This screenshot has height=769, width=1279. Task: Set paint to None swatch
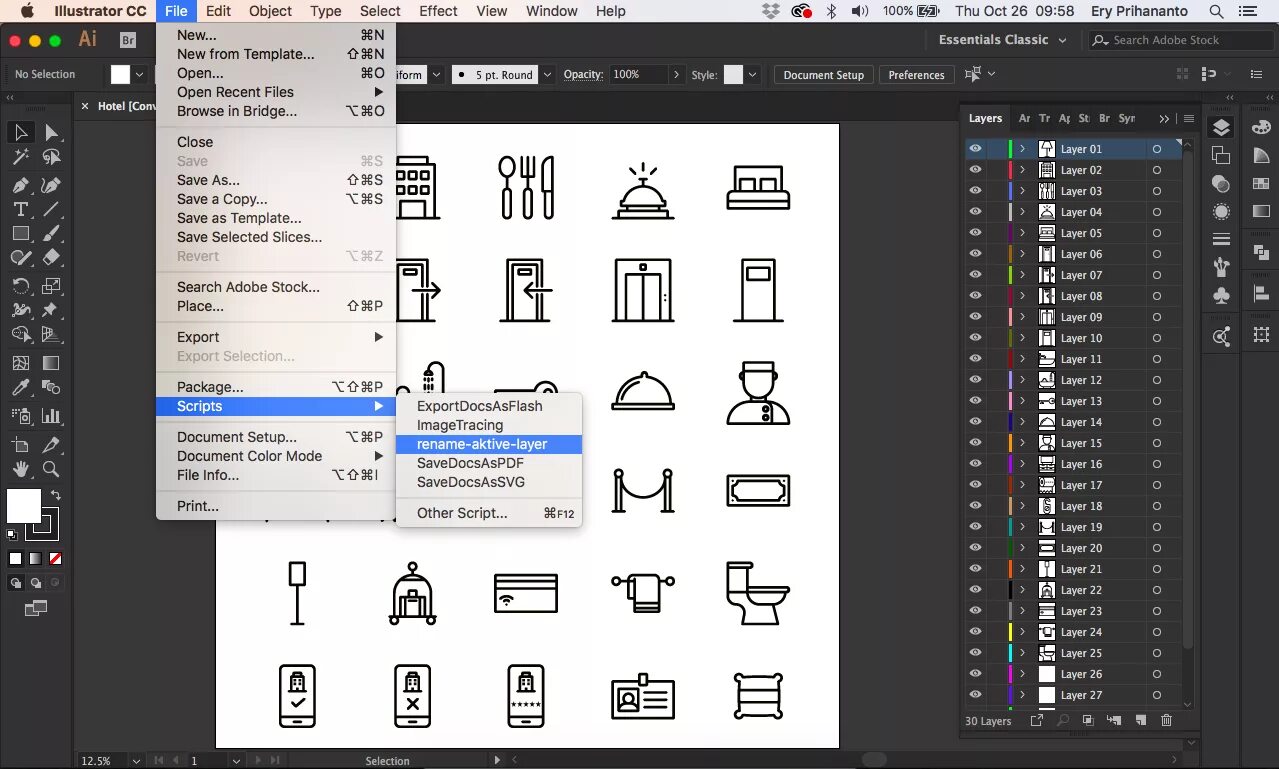coord(56,559)
